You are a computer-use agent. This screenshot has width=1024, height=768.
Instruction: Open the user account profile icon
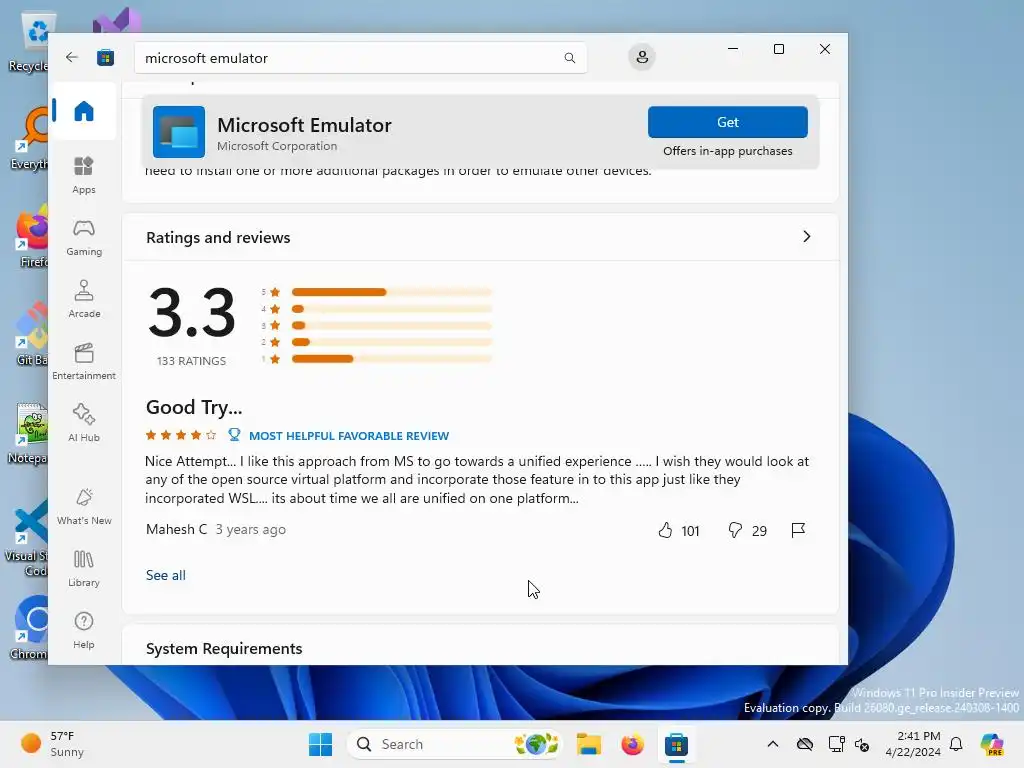(x=642, y=57)
